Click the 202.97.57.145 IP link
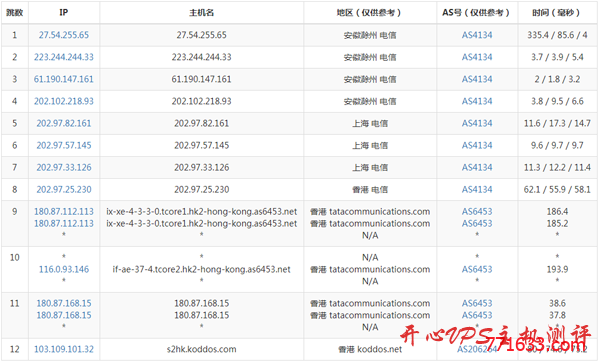This screenshot has width=600, height=363. point(64,145)
